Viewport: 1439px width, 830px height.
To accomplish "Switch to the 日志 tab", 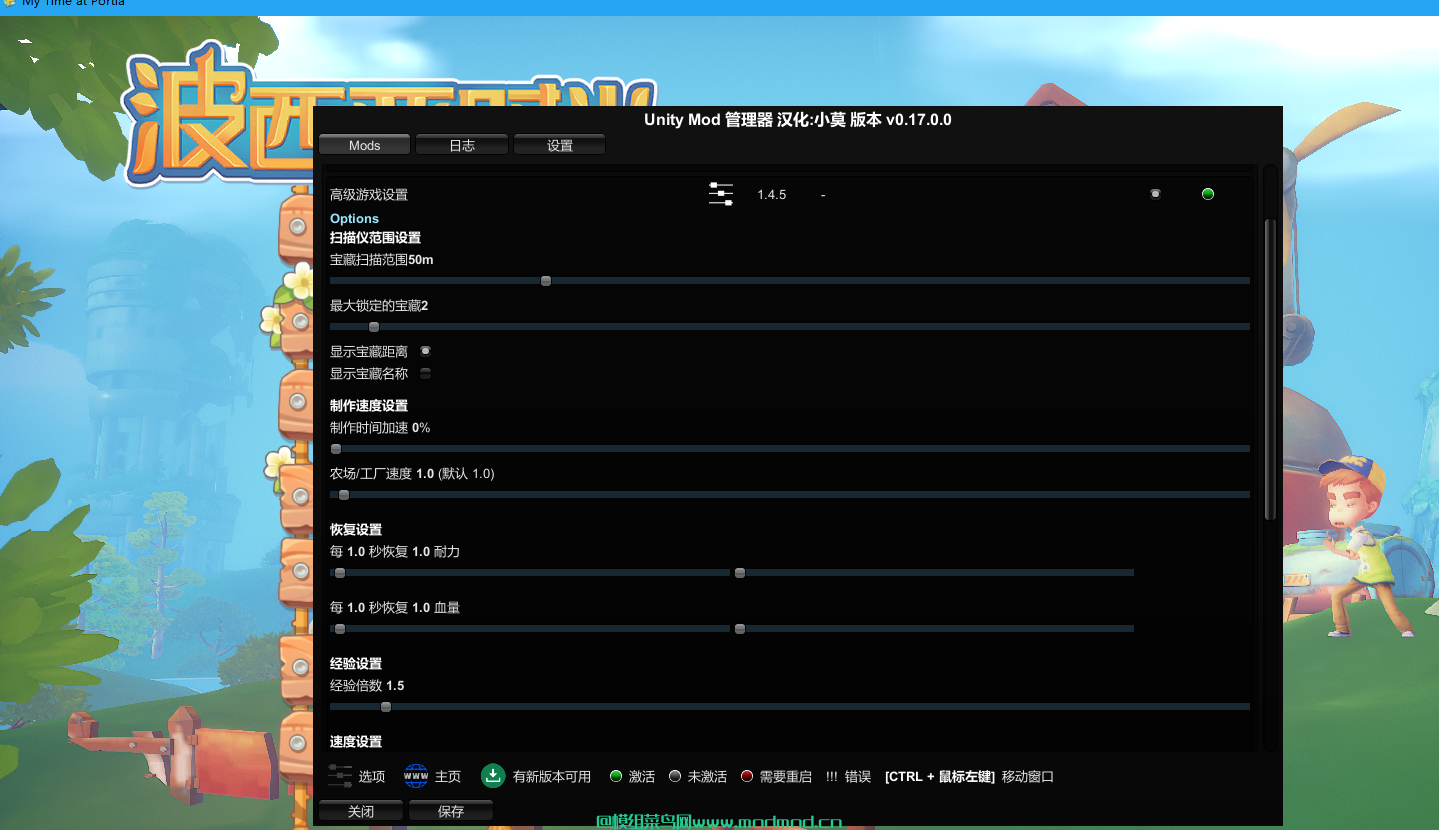I will (x=461, y=144).
